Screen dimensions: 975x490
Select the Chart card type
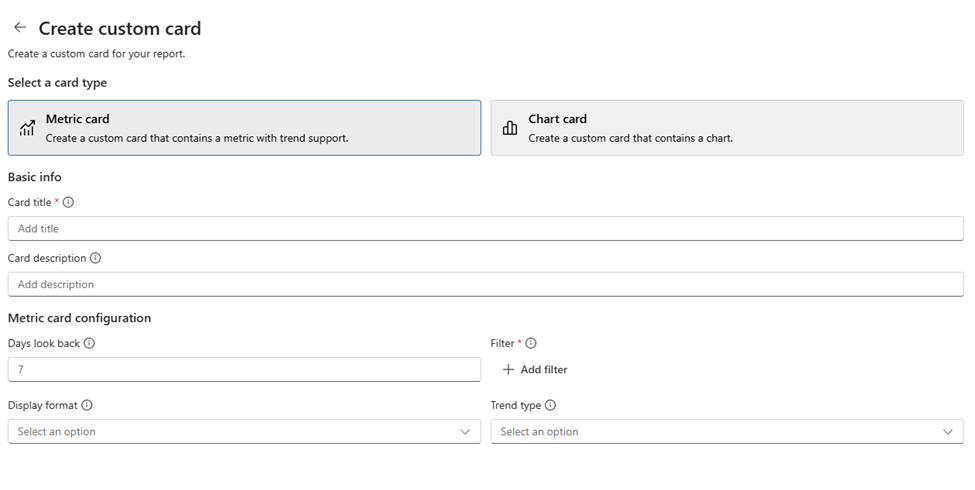tap(727, 128)
